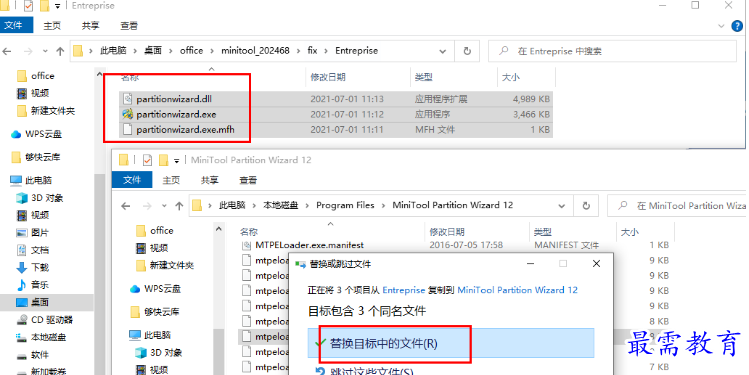Open the 文件 tab in MiniTool Partition Wizard 12 window

[132, 180]
